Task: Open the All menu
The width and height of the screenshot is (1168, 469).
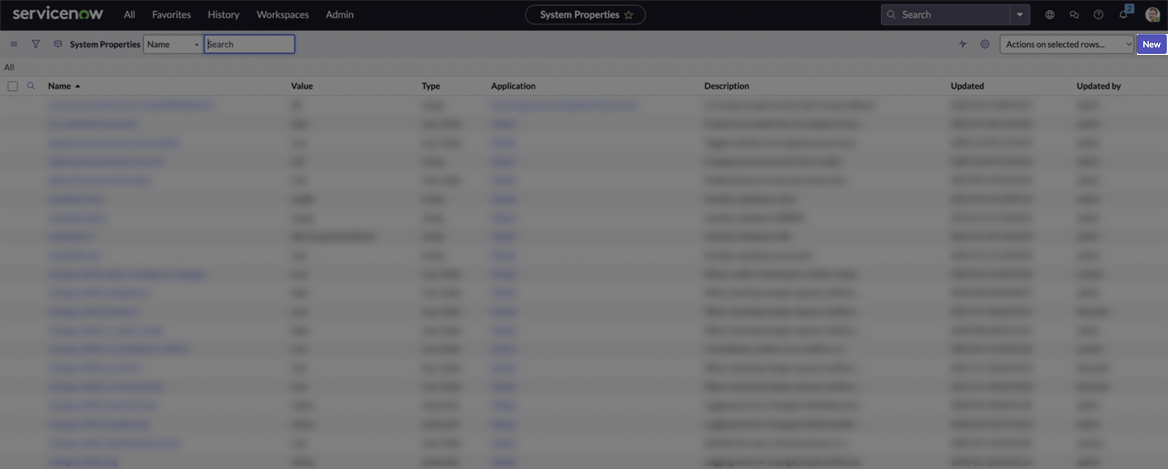Action: click(x=130, y=15)
